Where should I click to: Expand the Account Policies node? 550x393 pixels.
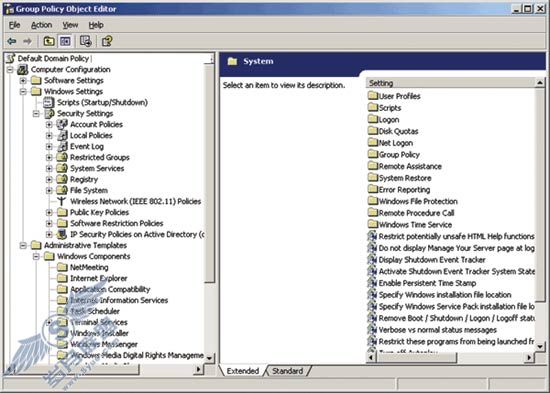[49, 125]
